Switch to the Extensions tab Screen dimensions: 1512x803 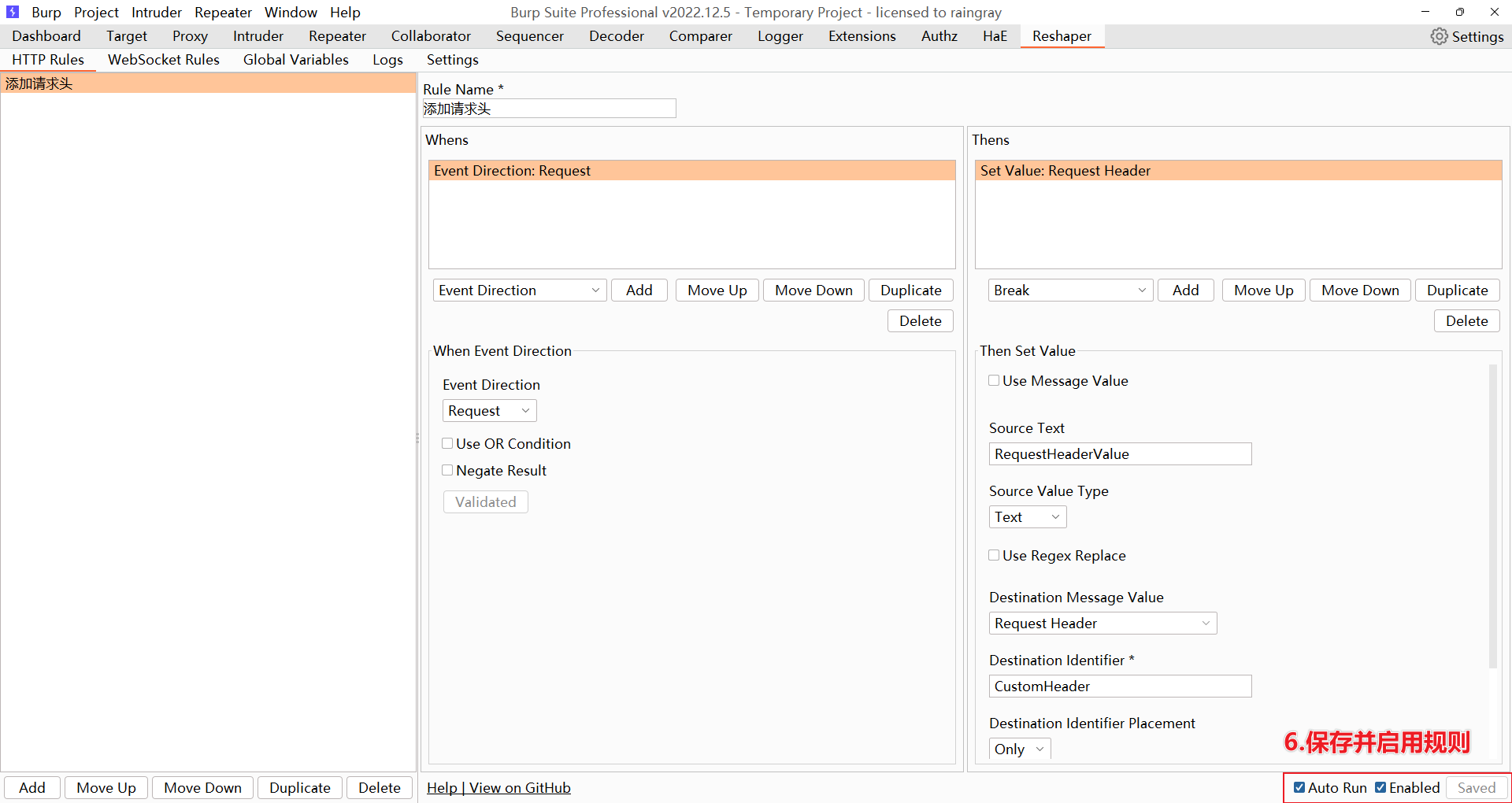pos(862,36)
